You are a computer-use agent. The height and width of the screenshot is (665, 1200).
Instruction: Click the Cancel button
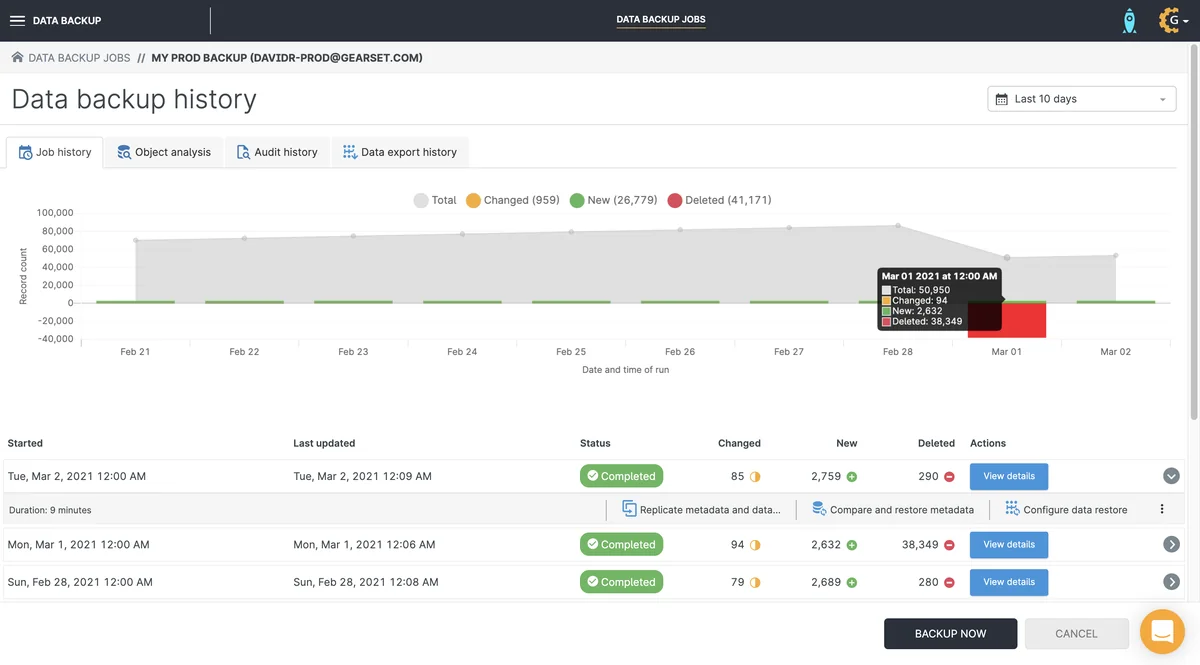tap(1076, 634)
